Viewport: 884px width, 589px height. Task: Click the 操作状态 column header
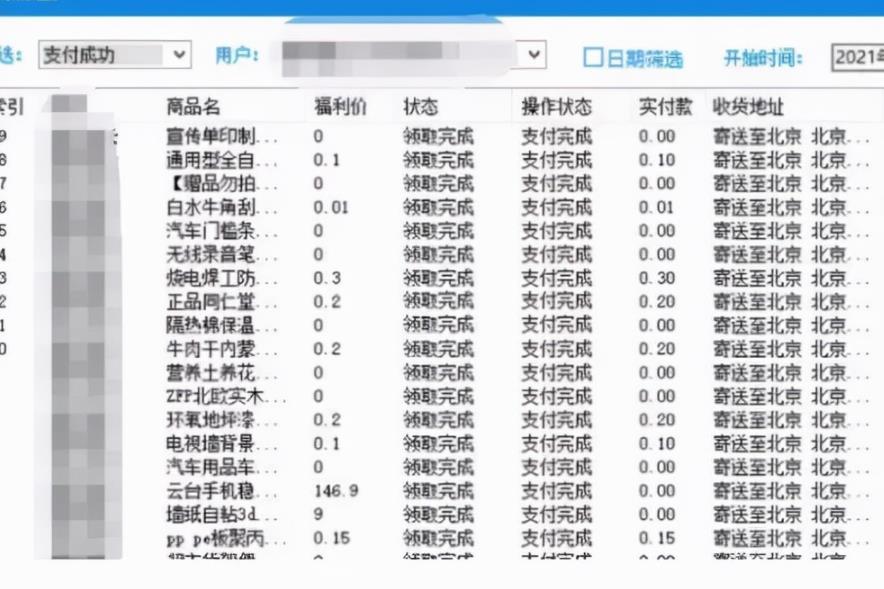(x=556, y=107)
